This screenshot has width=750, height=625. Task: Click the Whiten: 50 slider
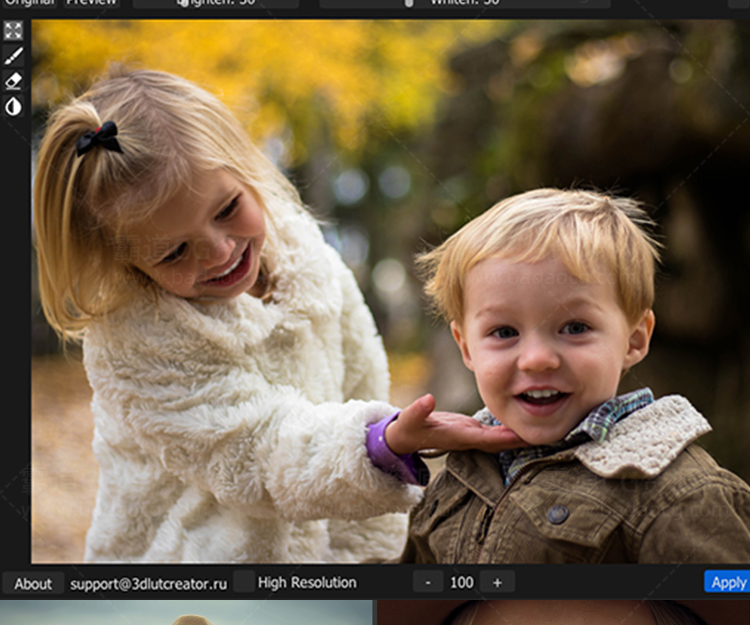(x=465, y=3)
